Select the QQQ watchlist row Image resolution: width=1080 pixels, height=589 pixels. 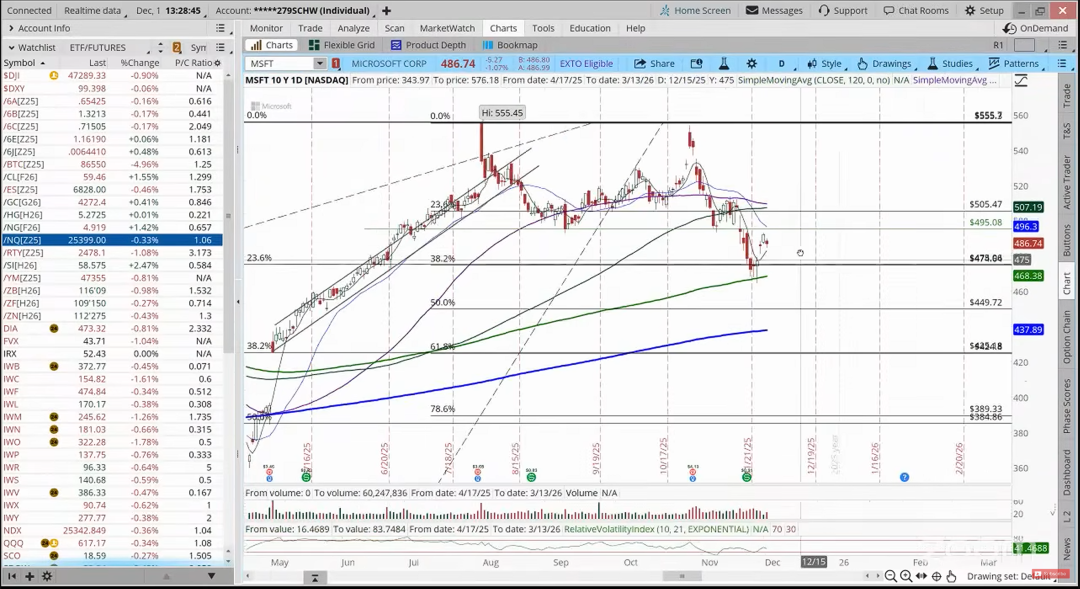[112, 543]
